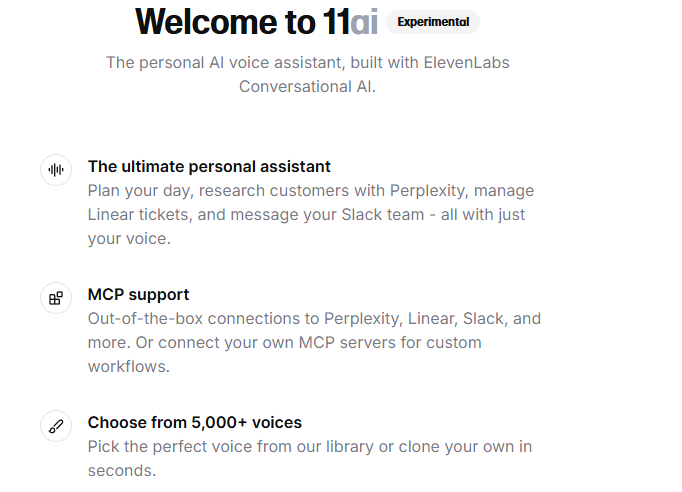Screen dimensions: 682x492
Task: Click the 'Welcome to 11ai' heading
Action: click(x=256, y=21)
